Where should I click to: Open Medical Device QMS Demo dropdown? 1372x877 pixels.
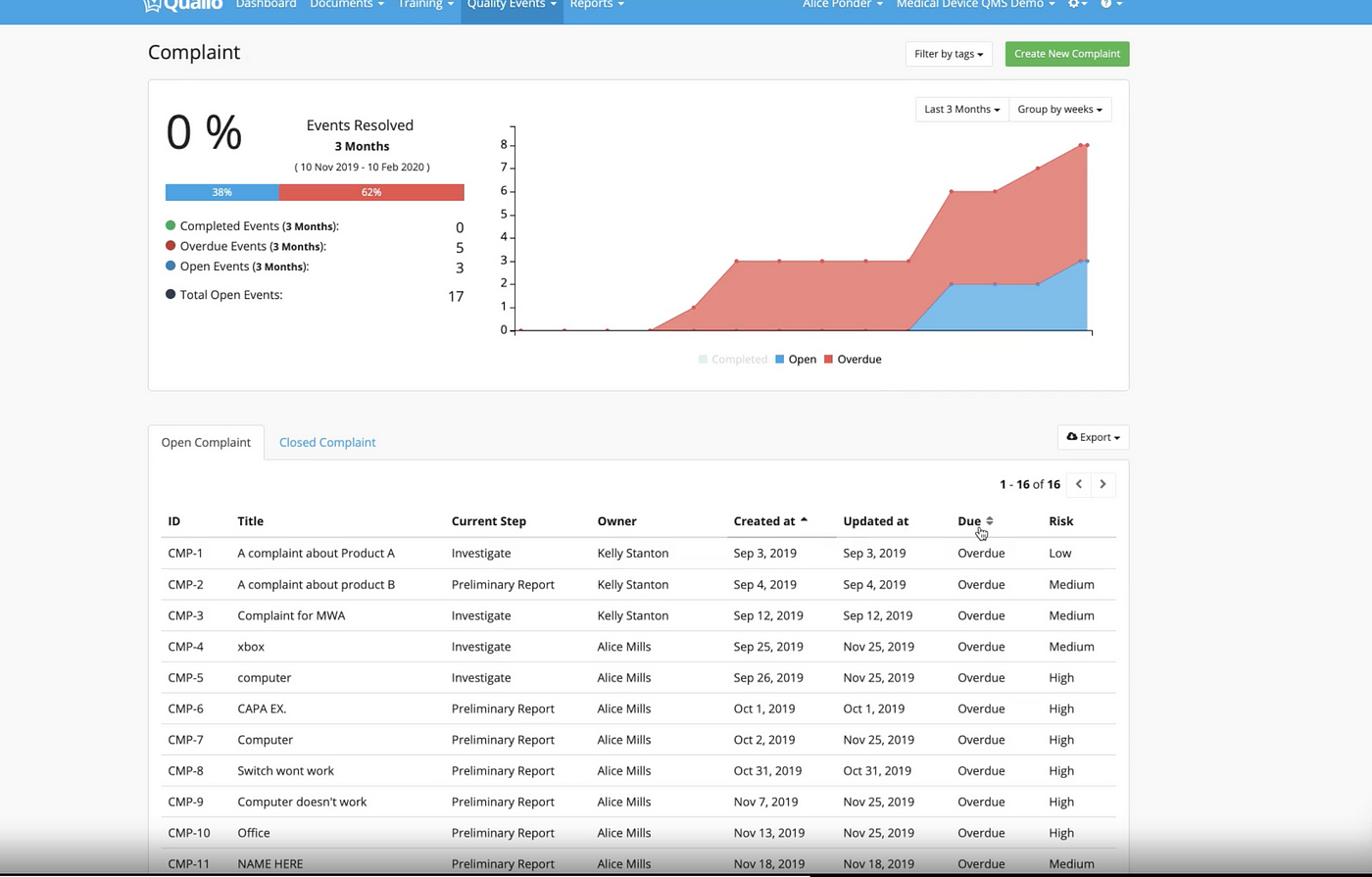pos(976,5)
